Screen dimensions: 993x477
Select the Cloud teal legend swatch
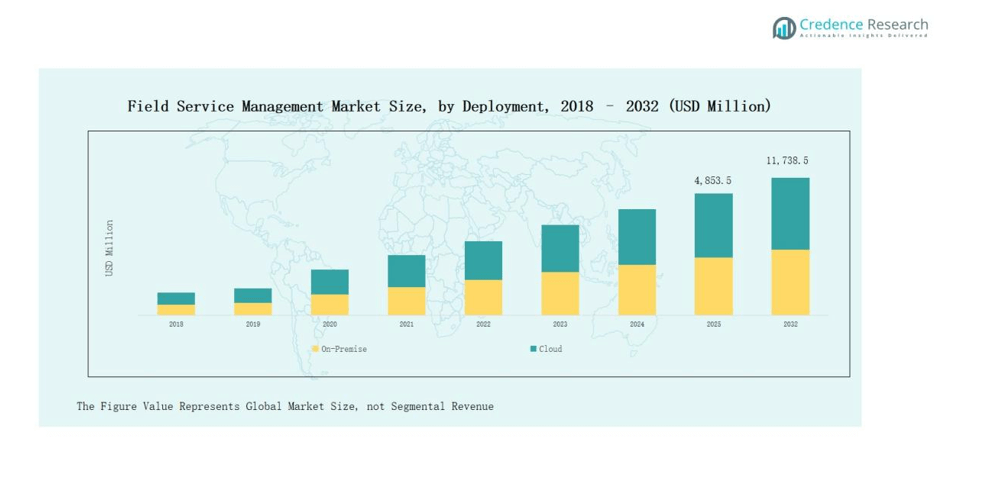coord(533,349)
